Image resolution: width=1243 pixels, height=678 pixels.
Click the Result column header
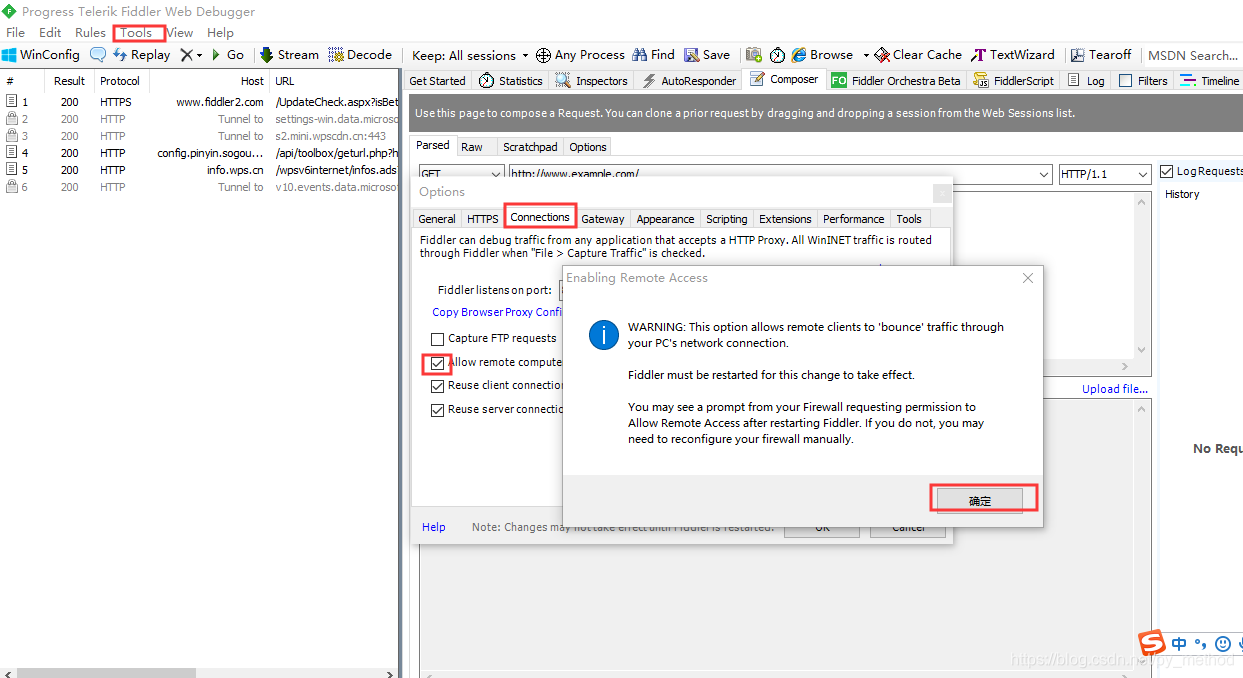tap(69, 81)
